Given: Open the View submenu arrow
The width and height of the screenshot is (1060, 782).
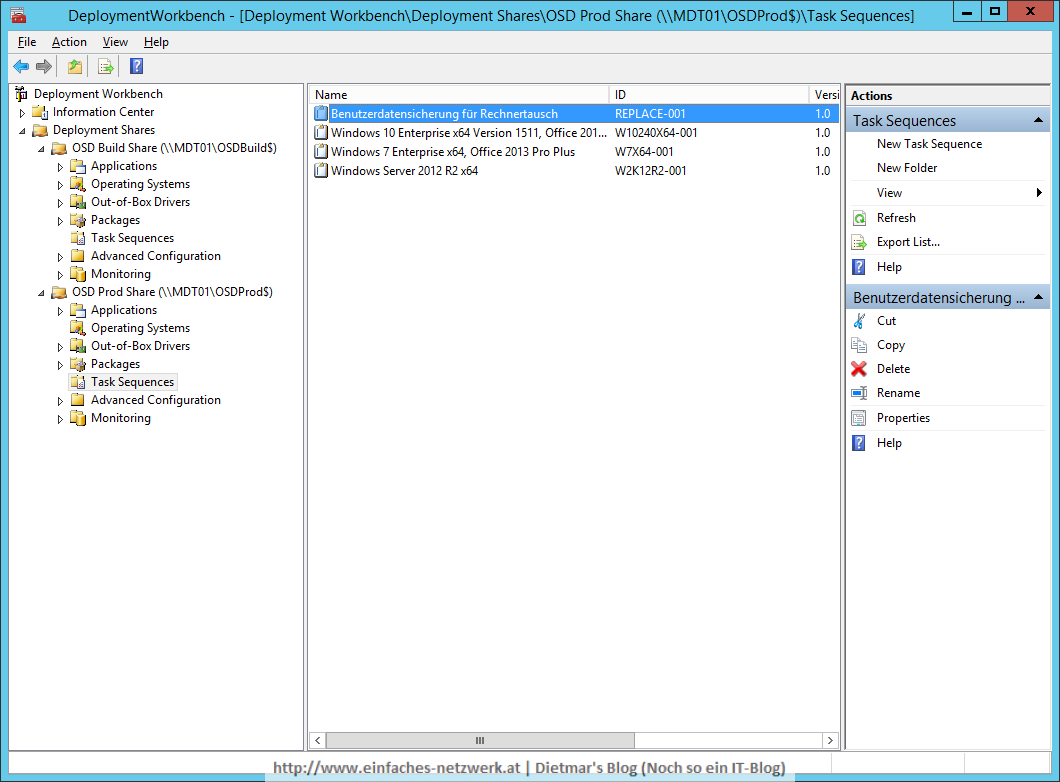Looking at the screenshot, I should pyautogui.click(x=1039, y=193).
